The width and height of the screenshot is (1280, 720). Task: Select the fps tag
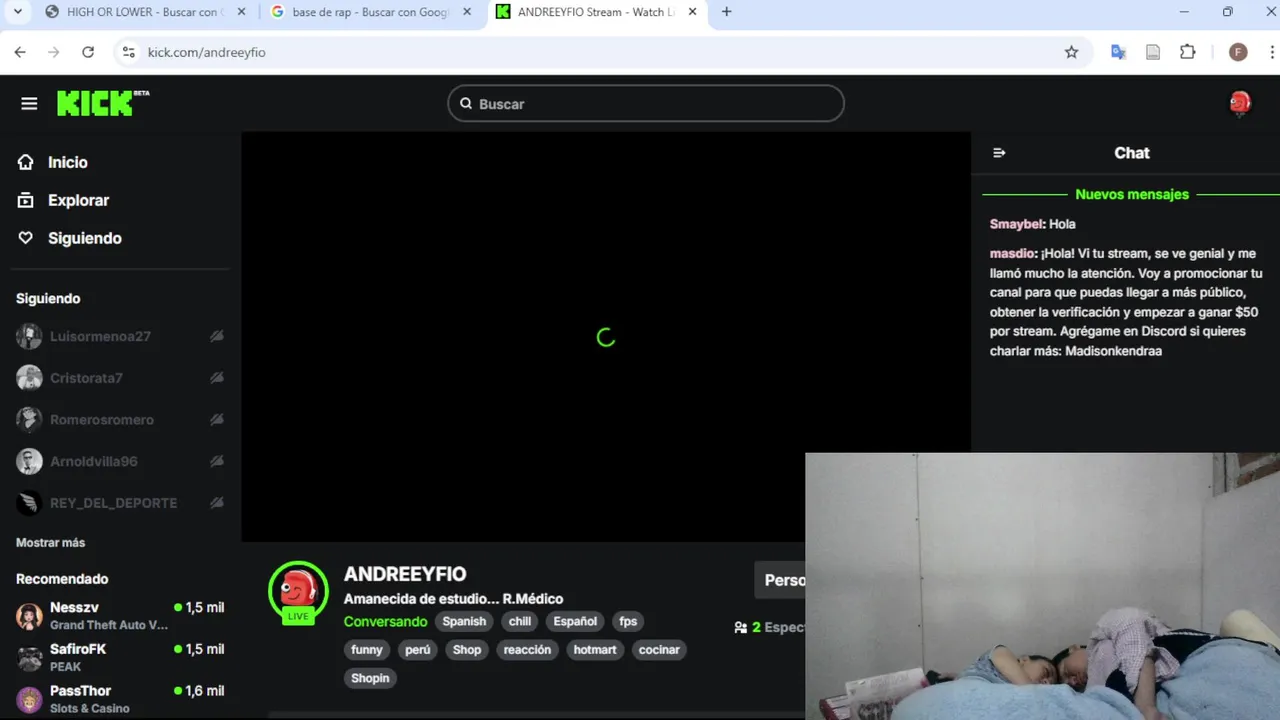tap(628, 621)
